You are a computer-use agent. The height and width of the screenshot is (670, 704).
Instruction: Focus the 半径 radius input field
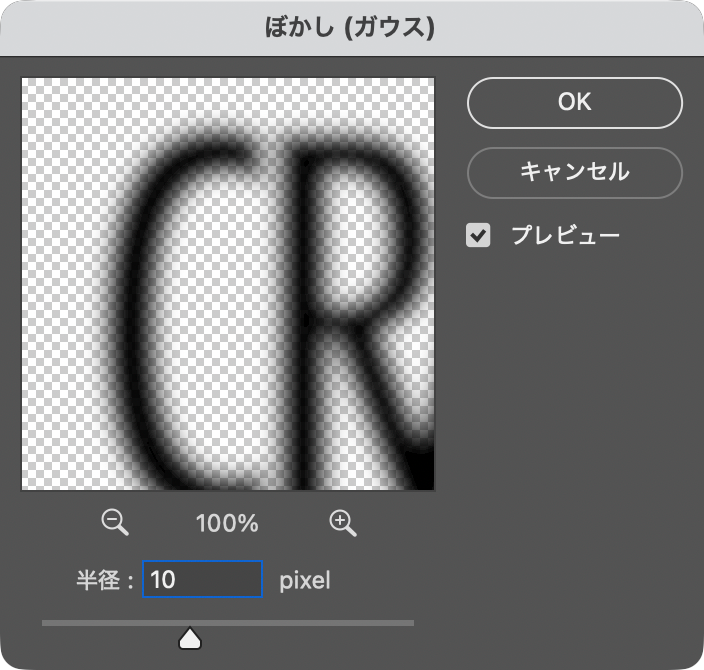pos(203,579)
